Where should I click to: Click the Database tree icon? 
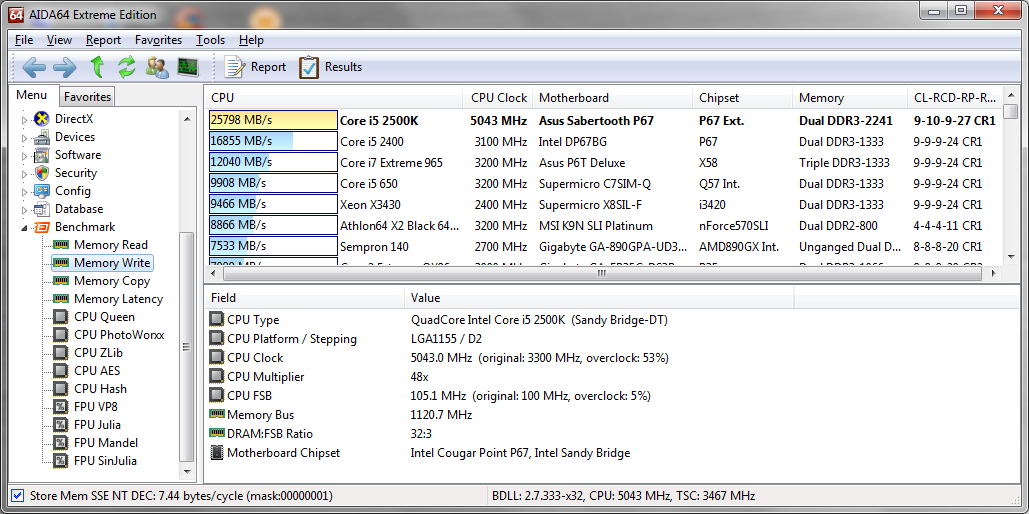pos(42,209)
